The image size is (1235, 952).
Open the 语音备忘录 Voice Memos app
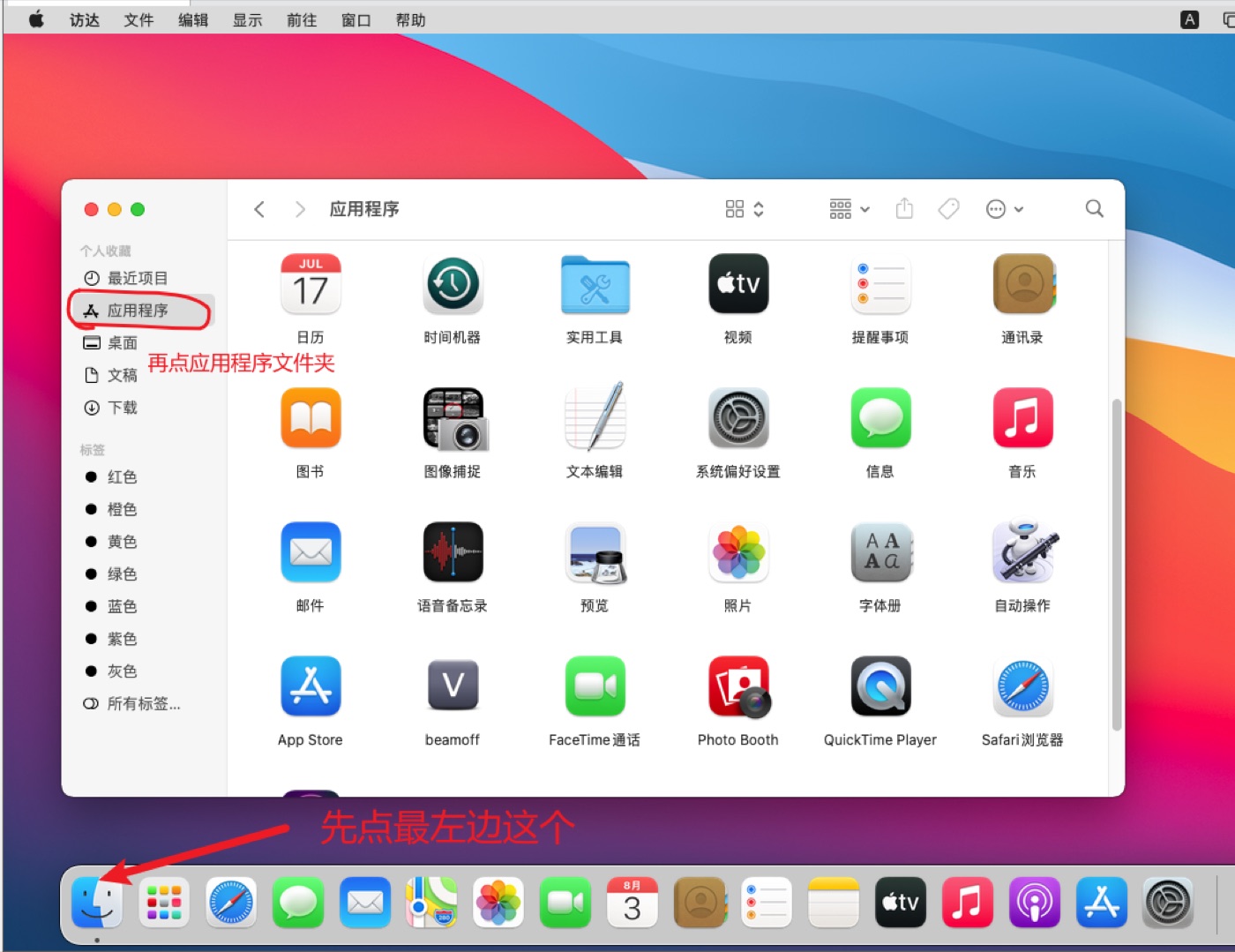[x=453, y=552]
